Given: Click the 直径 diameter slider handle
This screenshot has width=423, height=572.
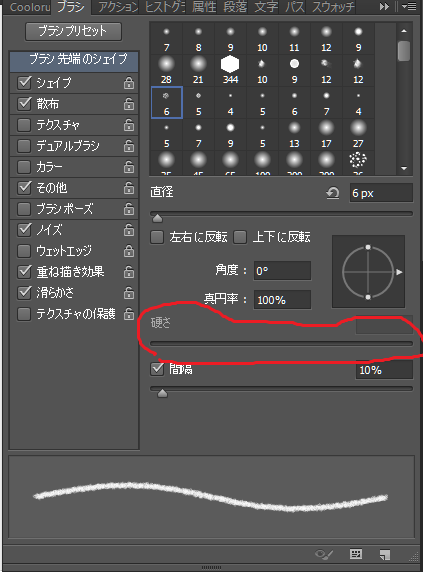Looking at the screenshot, I should (x=157, y=218).
